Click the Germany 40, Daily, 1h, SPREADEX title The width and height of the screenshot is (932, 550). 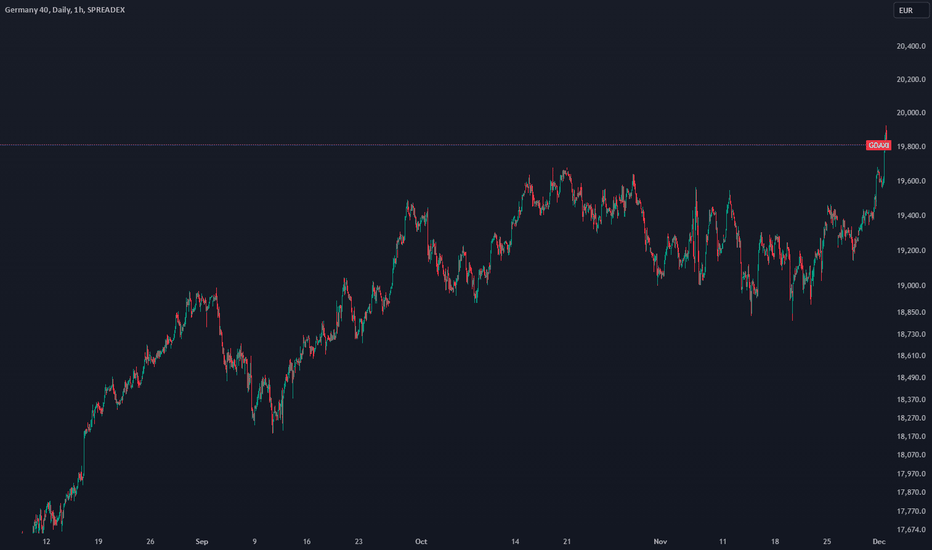coord(65,10)
